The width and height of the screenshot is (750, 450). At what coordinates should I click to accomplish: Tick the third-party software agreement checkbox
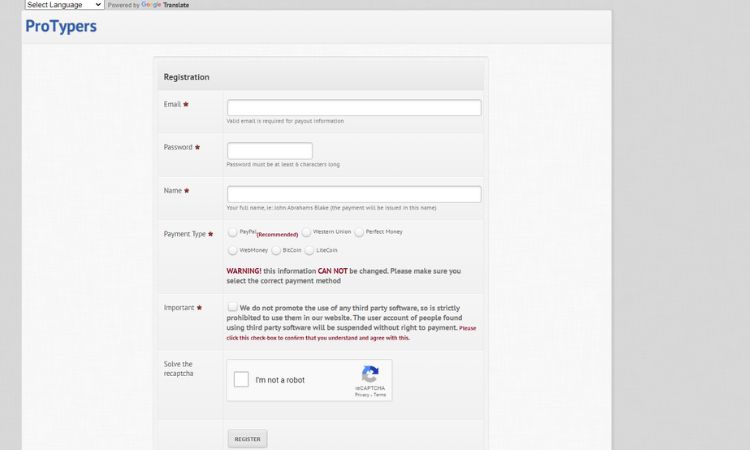[x=232, y=307]
